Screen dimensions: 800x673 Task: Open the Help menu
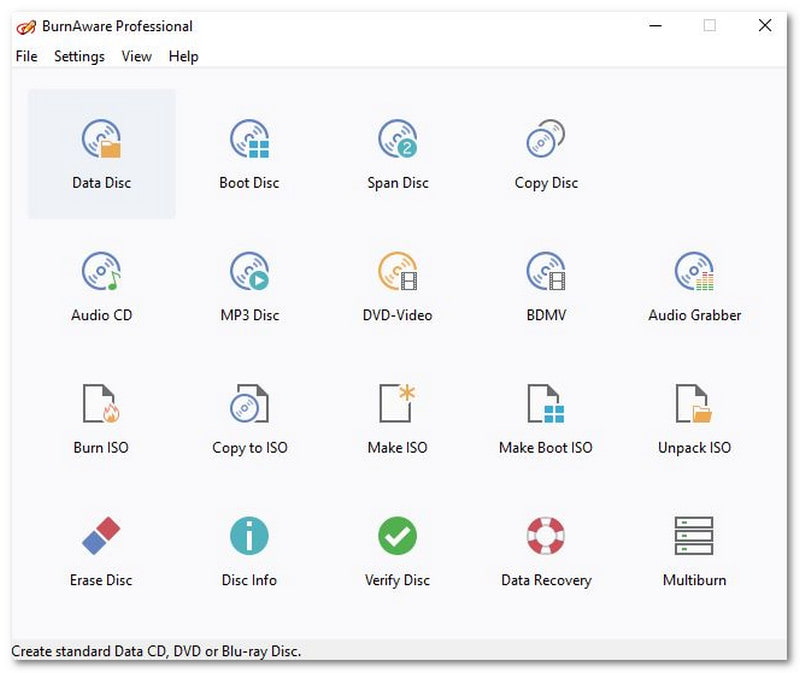pyautogui.click(x=184, y=56)
